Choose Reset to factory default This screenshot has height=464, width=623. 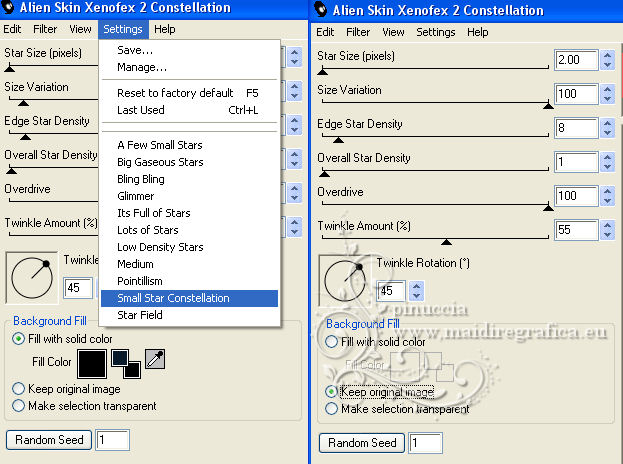tap(190, 93)
